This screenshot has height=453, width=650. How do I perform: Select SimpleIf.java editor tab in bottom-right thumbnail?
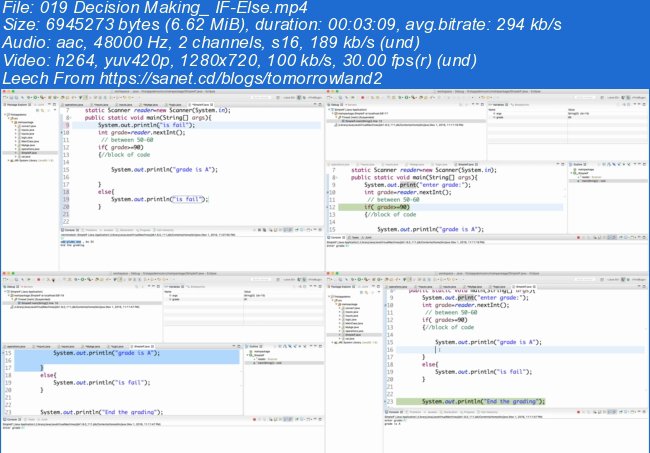point(525,286)
